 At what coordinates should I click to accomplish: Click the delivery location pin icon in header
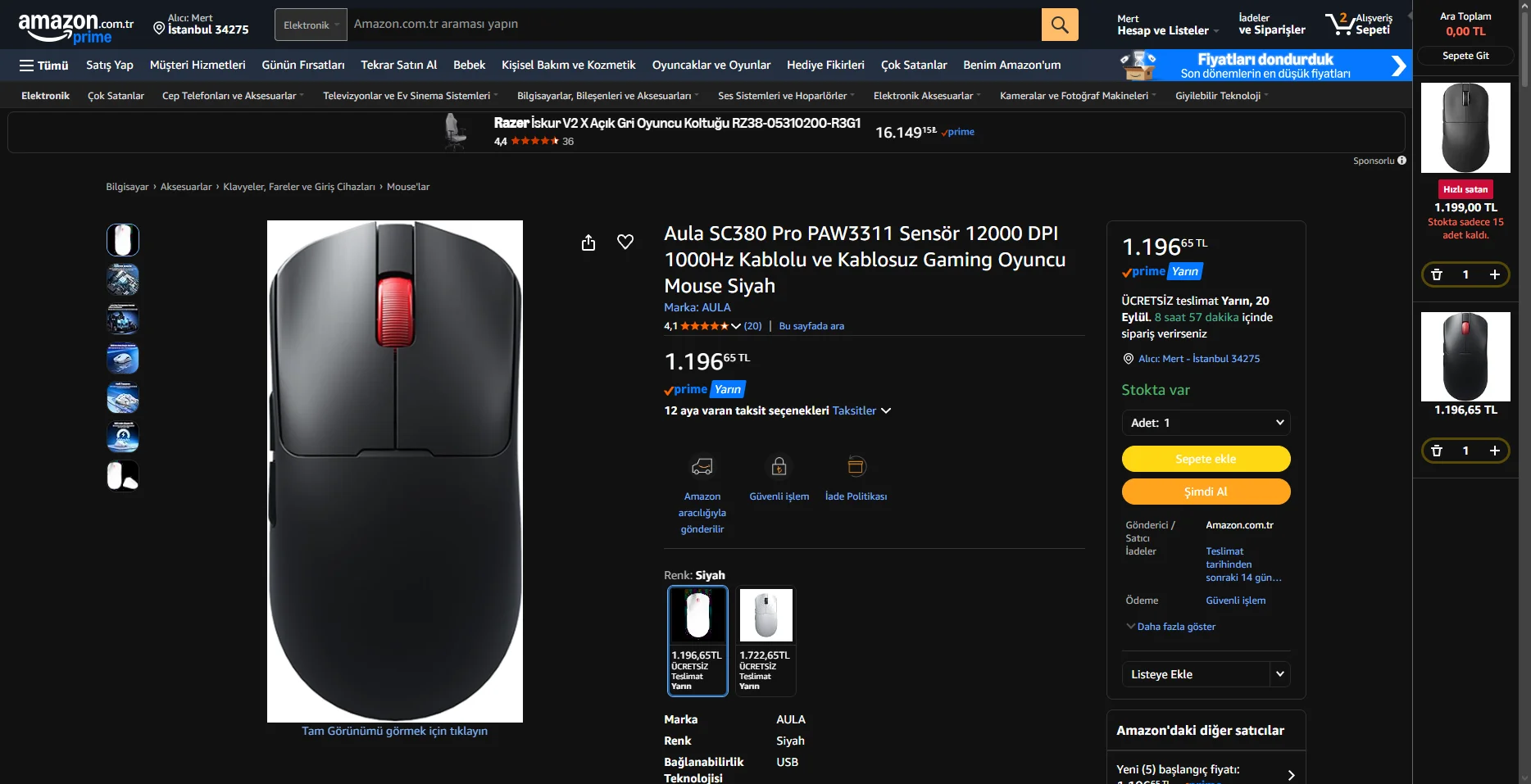coord(159,29)
